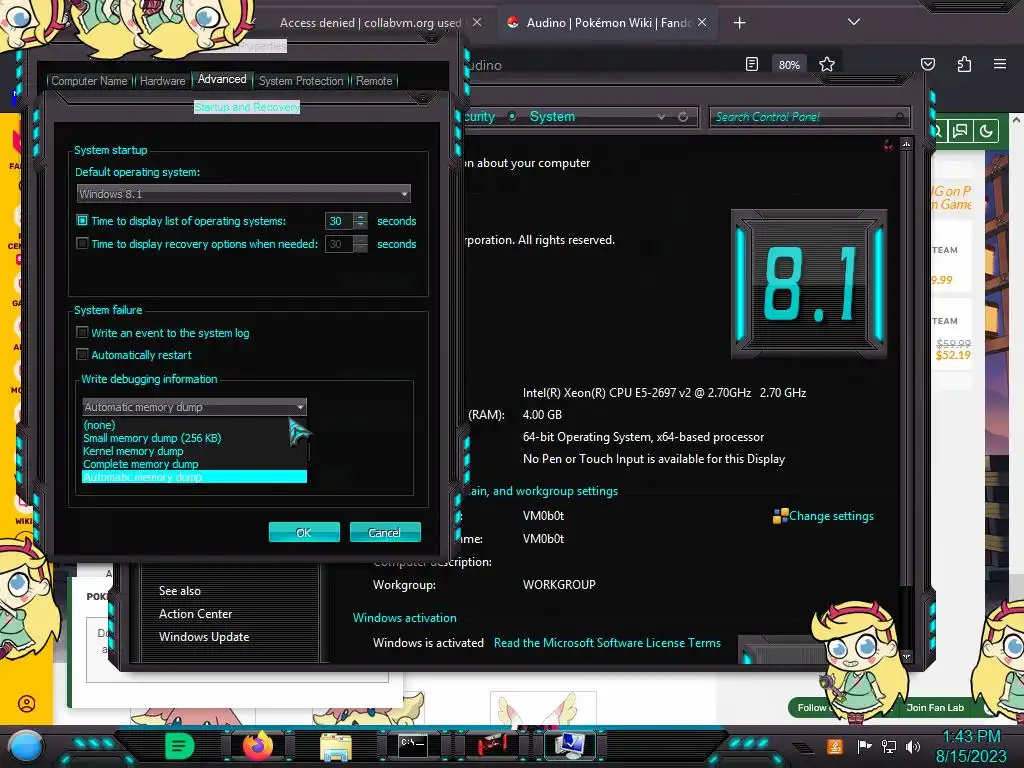Save page to Pocket icon

pos(928,64)
